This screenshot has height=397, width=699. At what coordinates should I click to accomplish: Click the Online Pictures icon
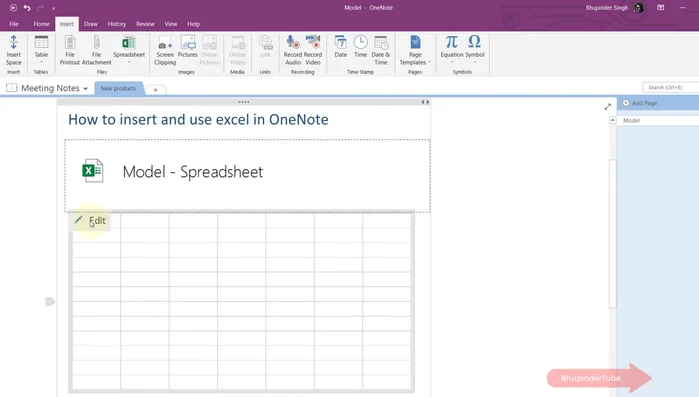point(209,50)
